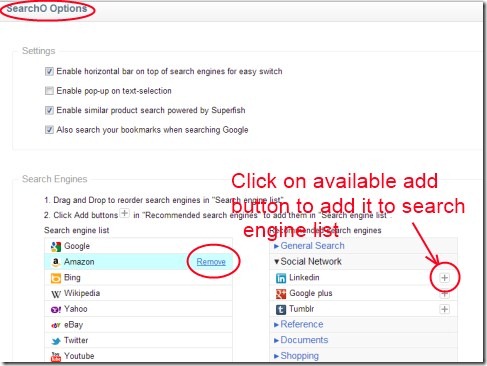Select the Yahoo row text

pos(76,309)
